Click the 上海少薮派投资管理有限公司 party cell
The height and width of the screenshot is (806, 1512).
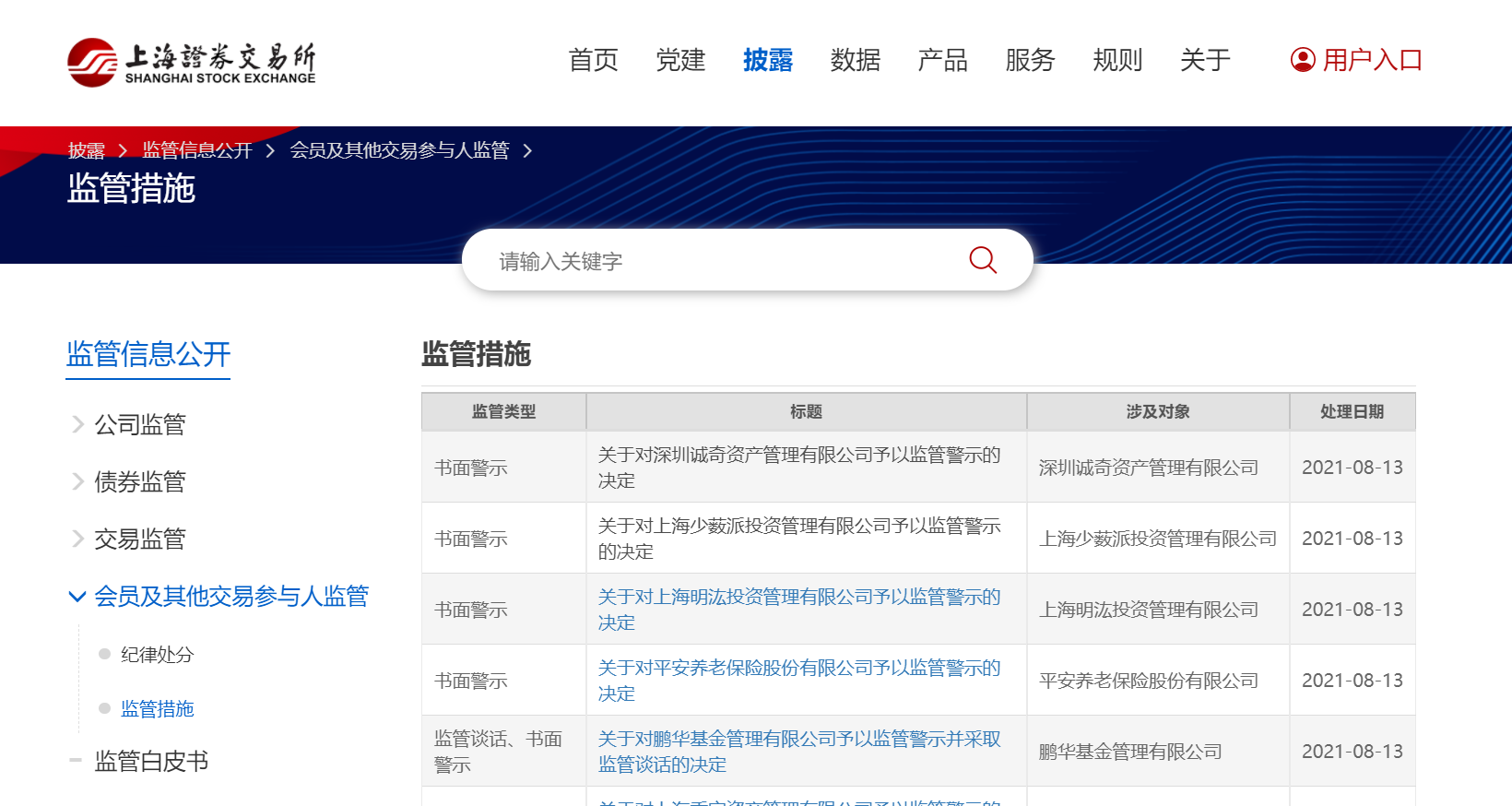[x=1158, y=539]
